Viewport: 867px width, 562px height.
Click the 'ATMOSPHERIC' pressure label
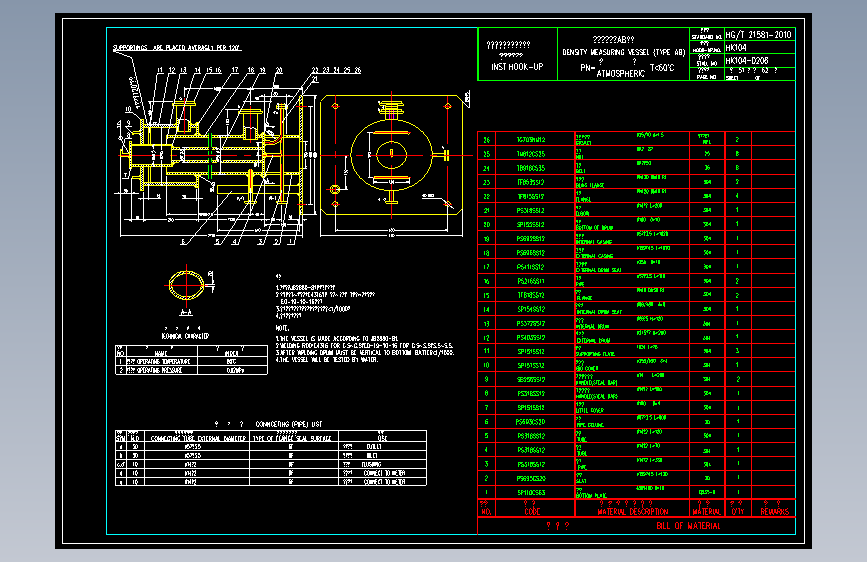620,73
